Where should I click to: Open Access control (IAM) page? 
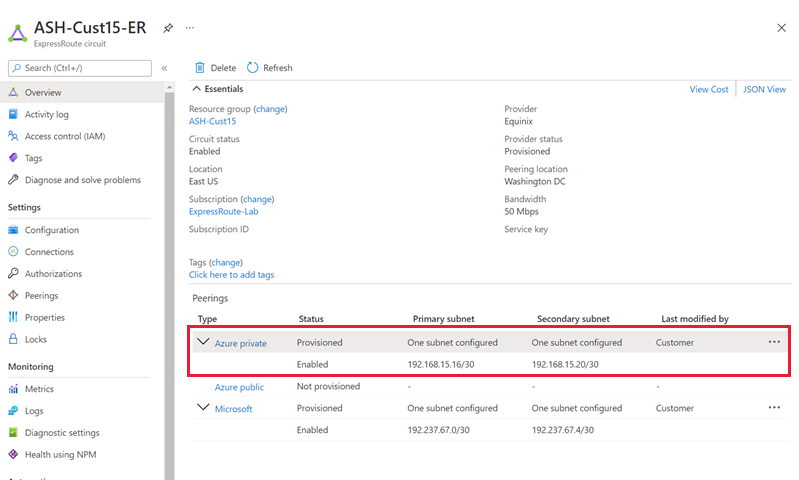pos(64,136)
